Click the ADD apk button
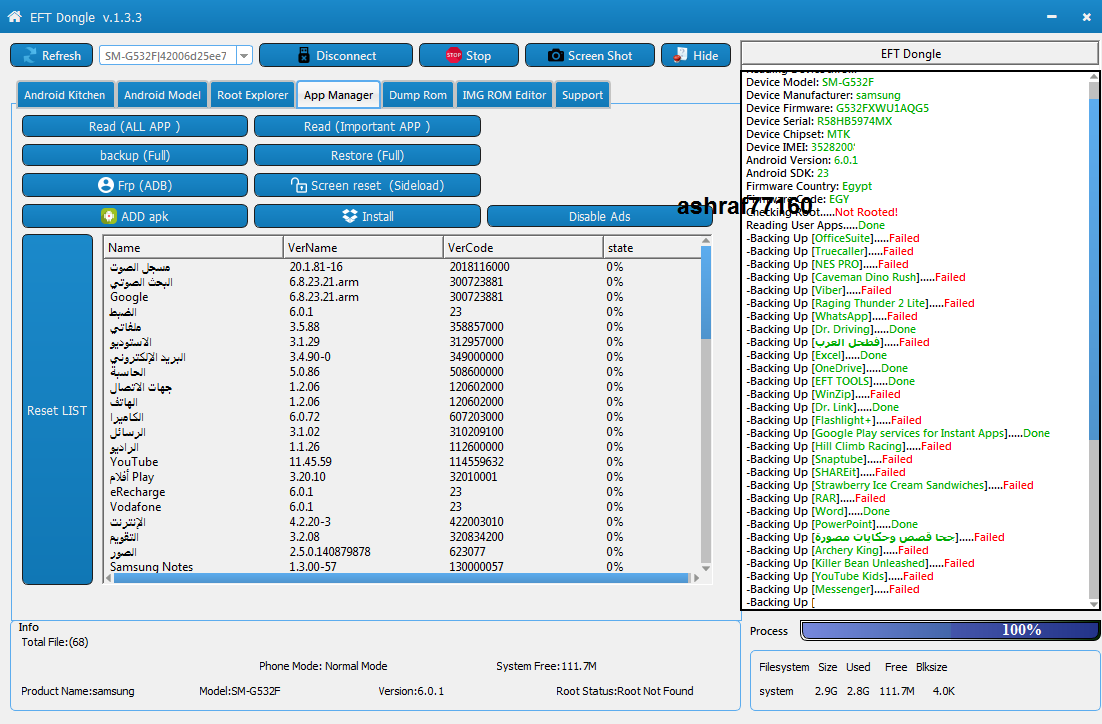Screen dimensions: 1102x724 (x=135, y=216)
